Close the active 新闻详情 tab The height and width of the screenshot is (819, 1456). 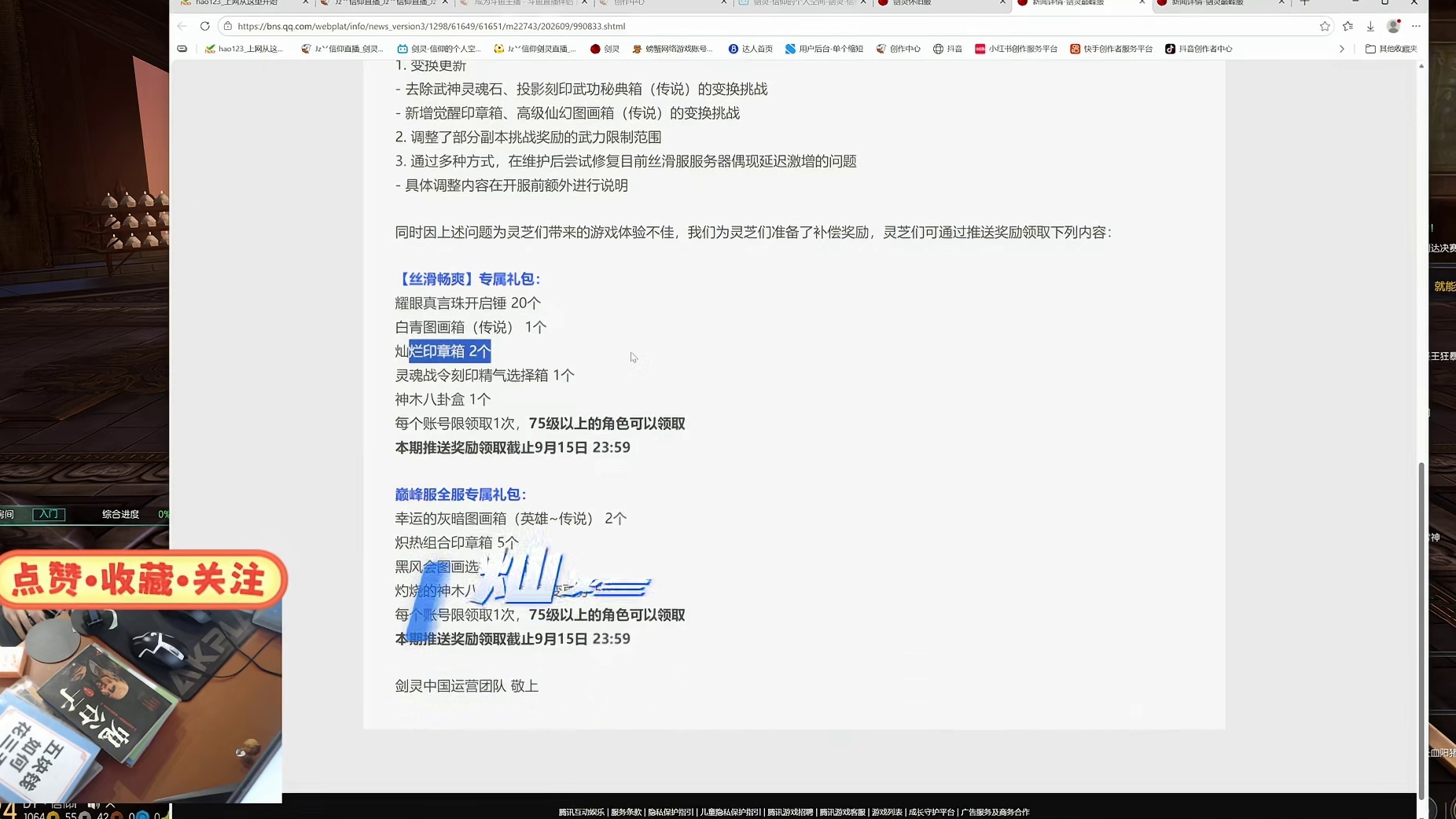point(1142,3)
